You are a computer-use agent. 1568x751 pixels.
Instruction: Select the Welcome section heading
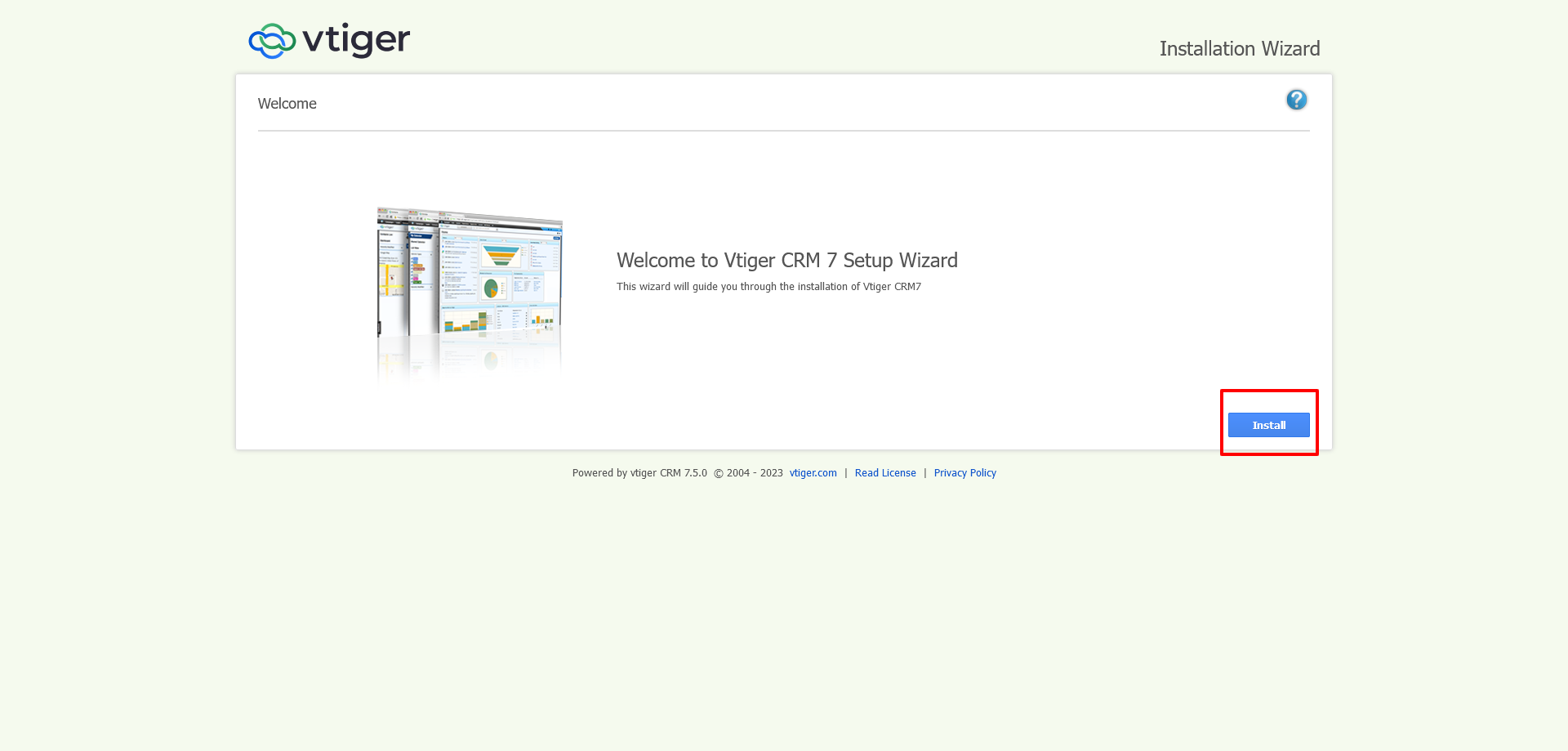point(287,103)
